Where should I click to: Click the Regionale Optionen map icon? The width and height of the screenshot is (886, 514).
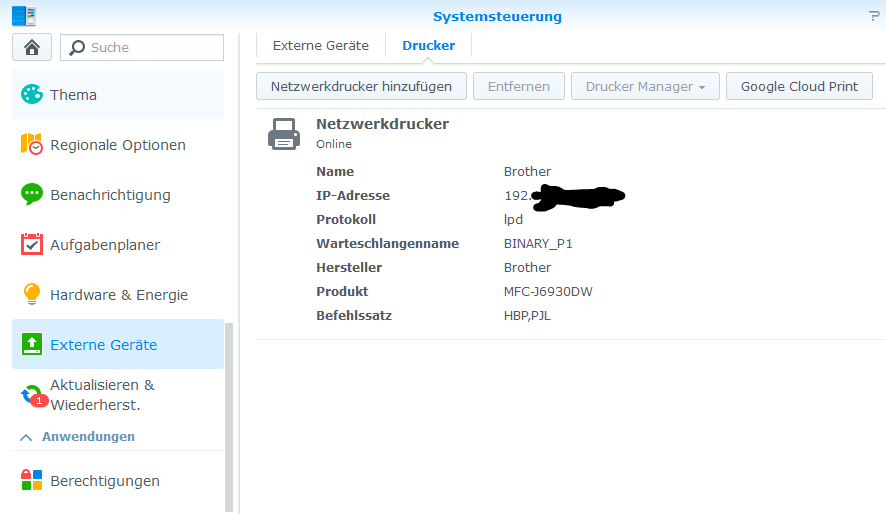click(32, 145)
